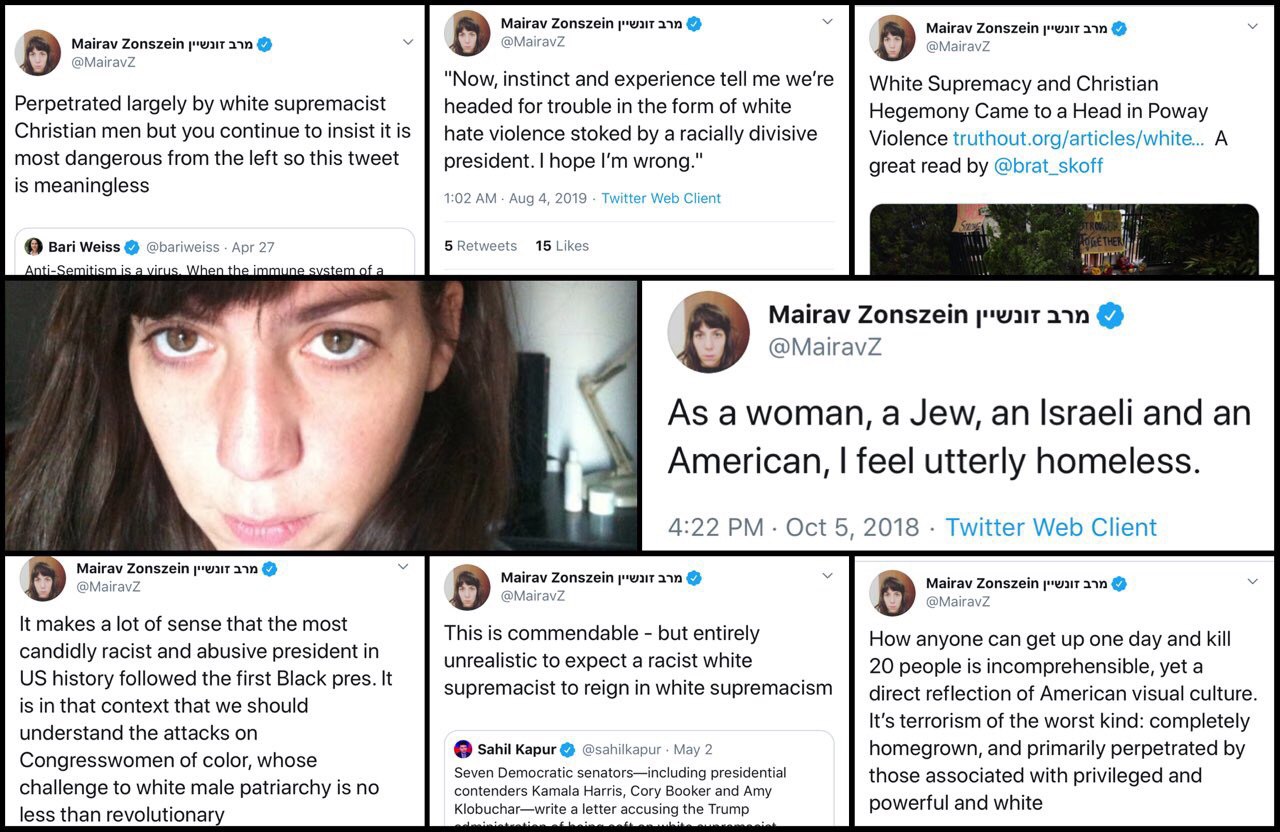The width and height of the screenshot is (1280, 832).
Task: Click avatar in "How anyone can get up" tweet
Action: [892, 592]
